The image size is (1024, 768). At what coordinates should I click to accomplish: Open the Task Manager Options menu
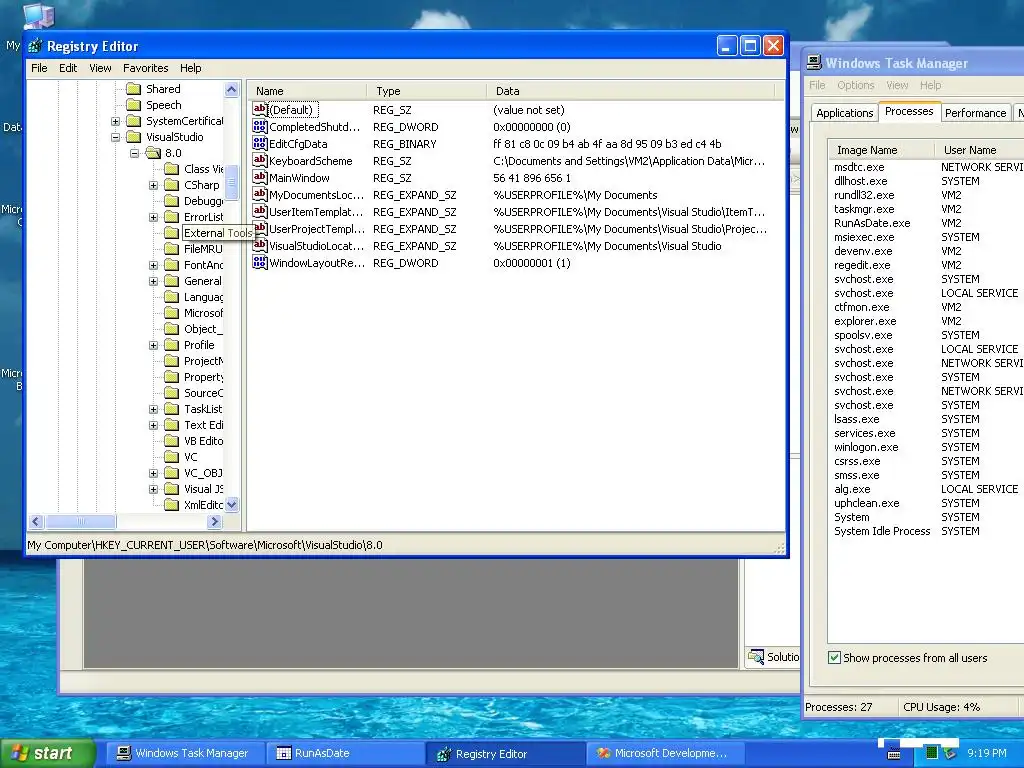tap(856, 85)
